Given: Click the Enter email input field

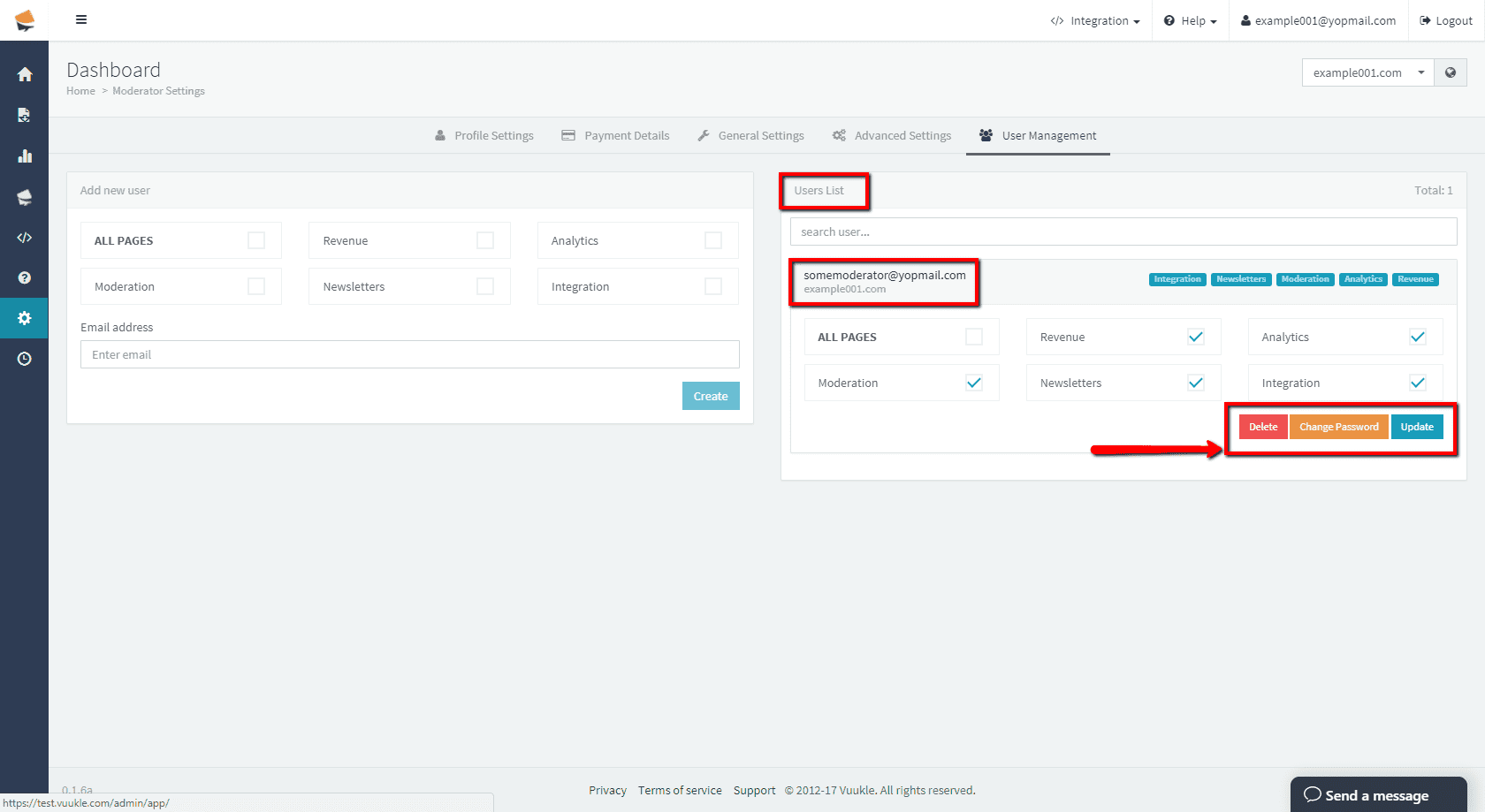Looking at the screenshot, I should click(x=409, y=354).
